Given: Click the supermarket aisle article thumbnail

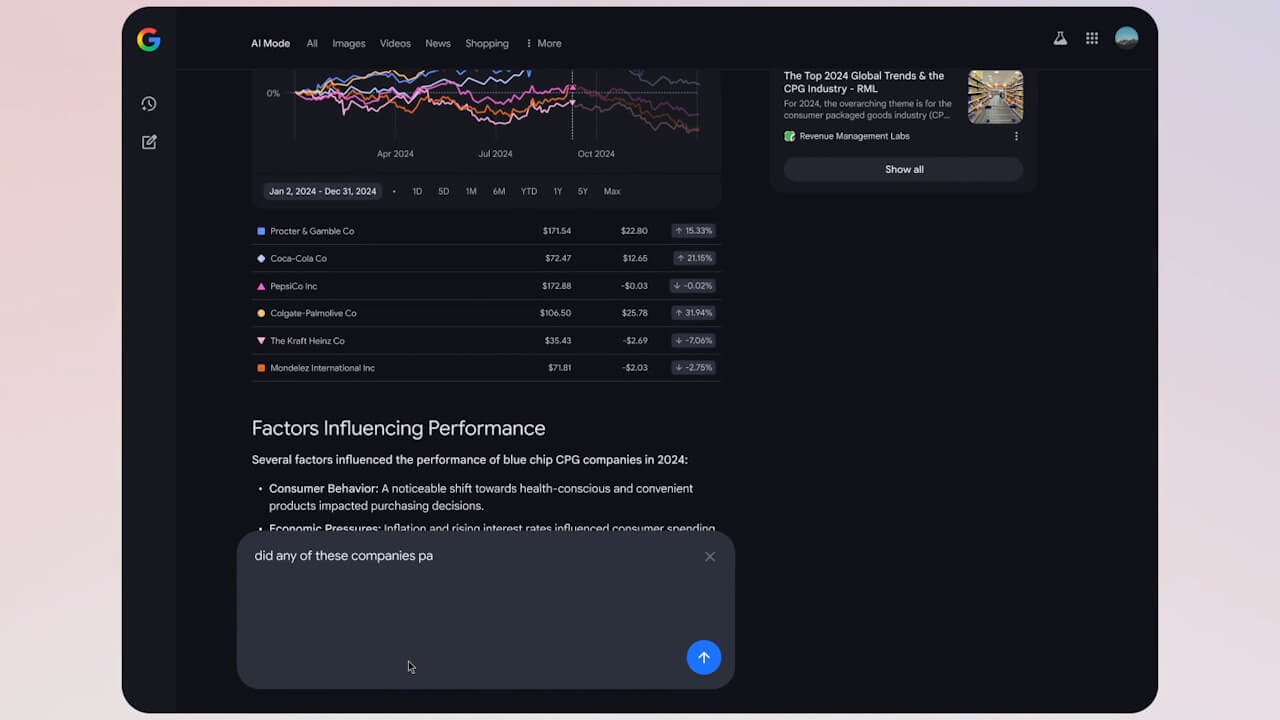Looking at the screenshot, I should point(995,97).
